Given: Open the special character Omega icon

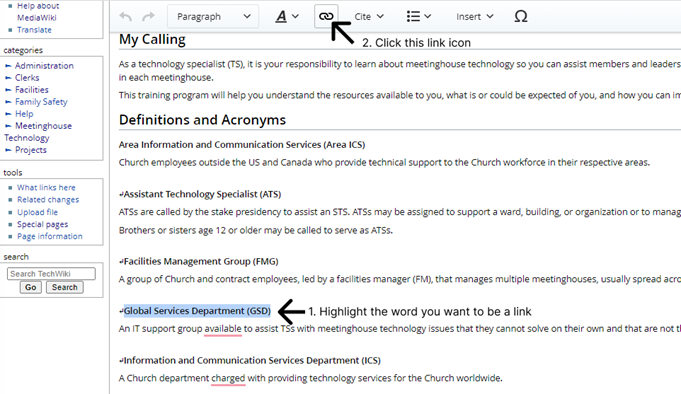Looking at the screenshot, I should click(521, 17).
